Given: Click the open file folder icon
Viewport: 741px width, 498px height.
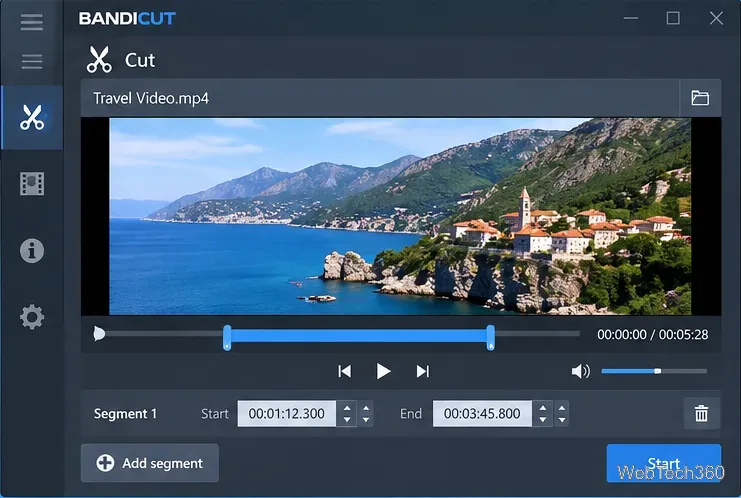Looking at the screenshot, I should (700, 98).
